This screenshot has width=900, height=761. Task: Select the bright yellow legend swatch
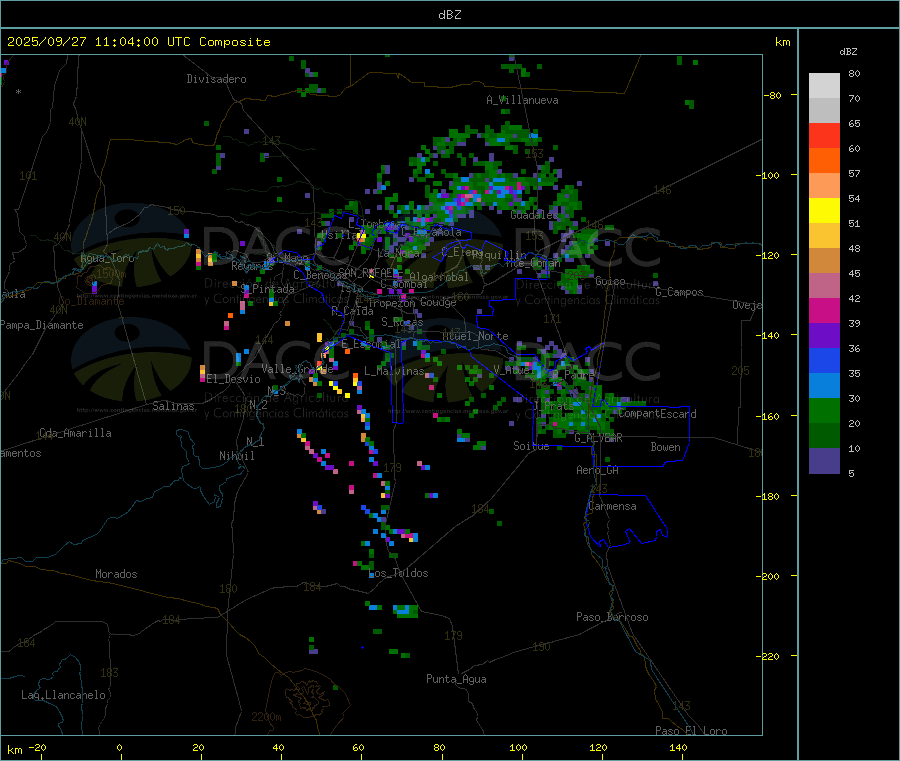pyautogui.click(x=824, y=210)
